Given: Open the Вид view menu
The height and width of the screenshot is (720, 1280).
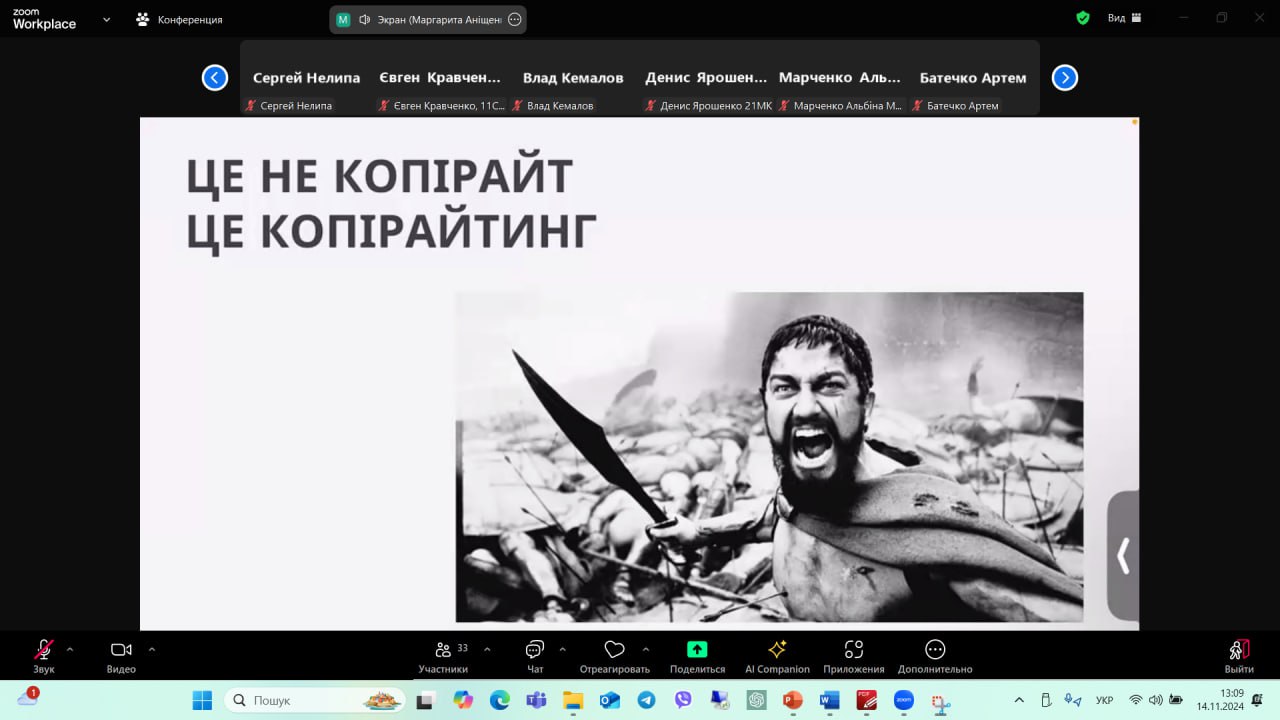Looking at the screenshot, I should pyautogui.click(x=1124, y=18).
